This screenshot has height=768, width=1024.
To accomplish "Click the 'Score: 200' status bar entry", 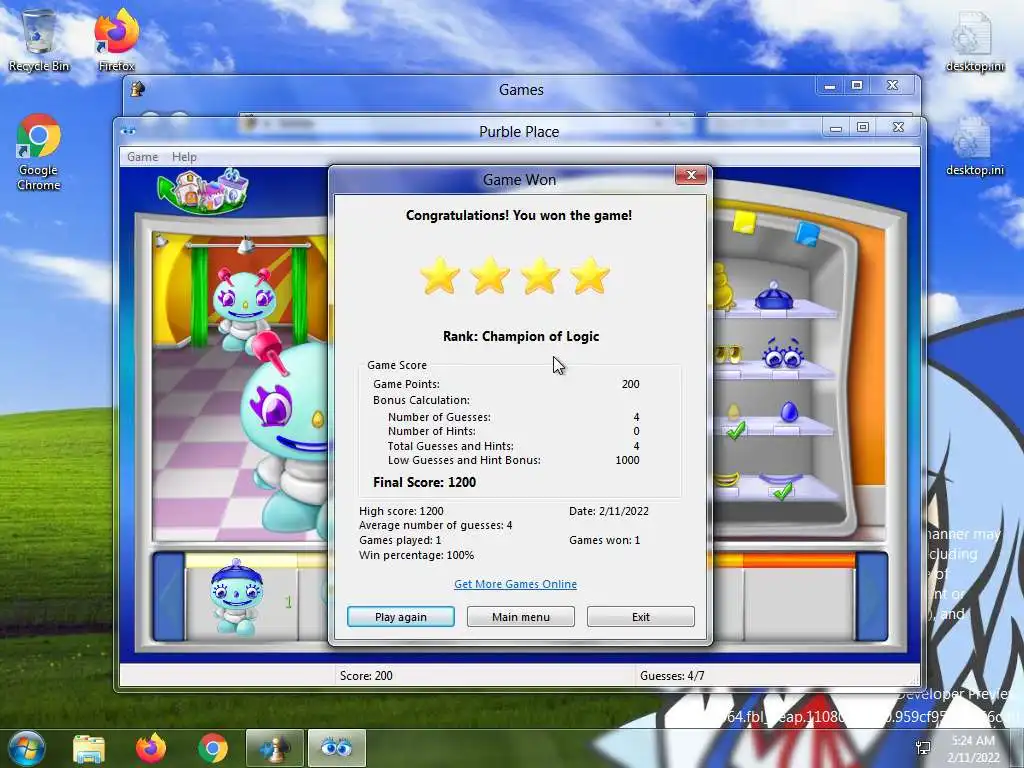I will pyautogui.click(x=366, y=675).
